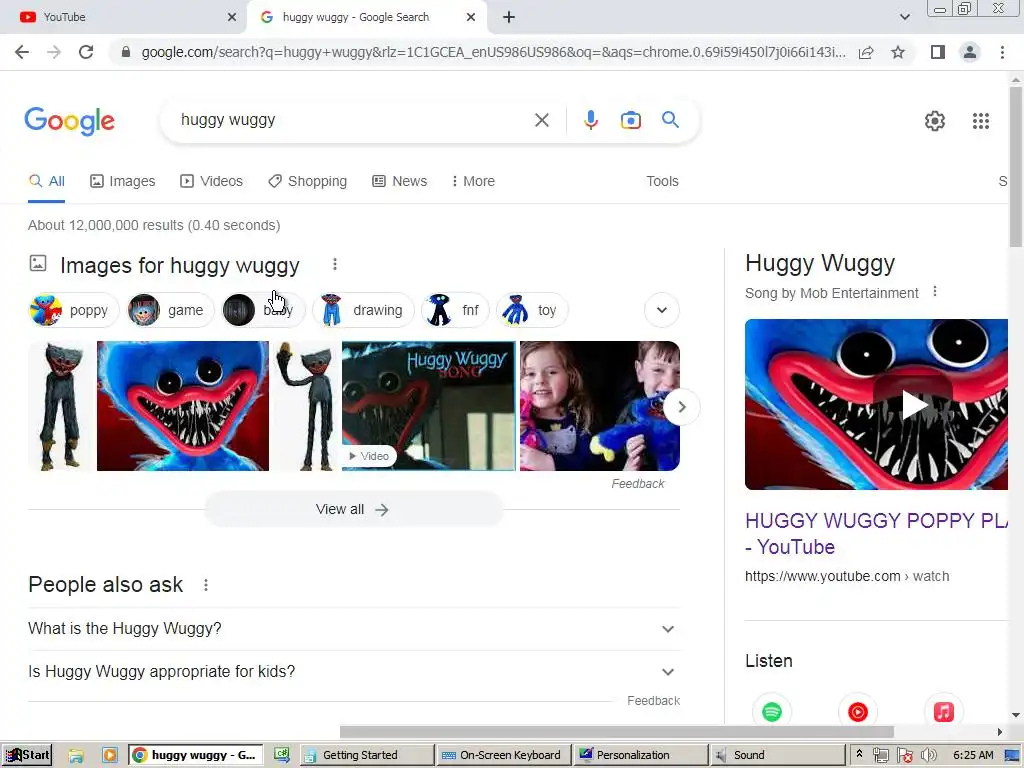Image resolution: width=1024 pixels, height=768 pixels.
Task: Switch to the YouTube browser tab
Action: 123,18
